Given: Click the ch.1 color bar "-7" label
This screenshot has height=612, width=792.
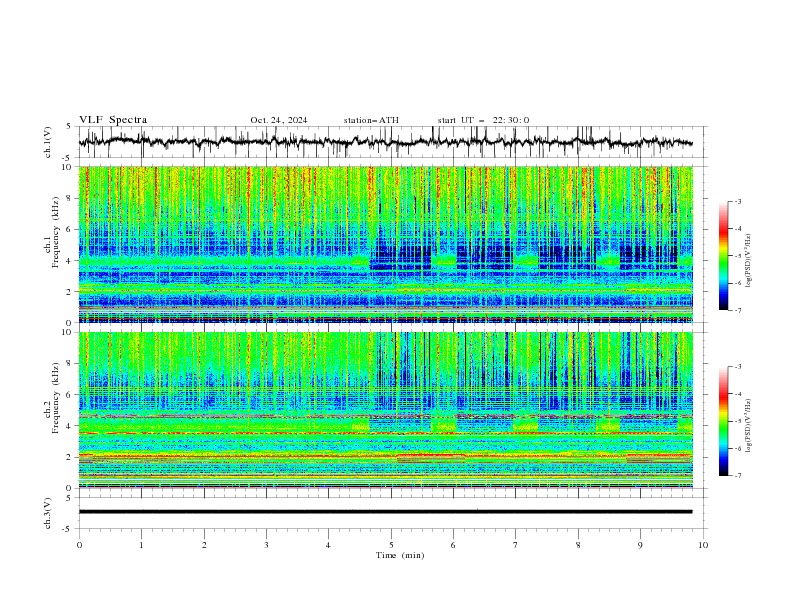Looking at the screenshot, I should click(x=737, y=310).
